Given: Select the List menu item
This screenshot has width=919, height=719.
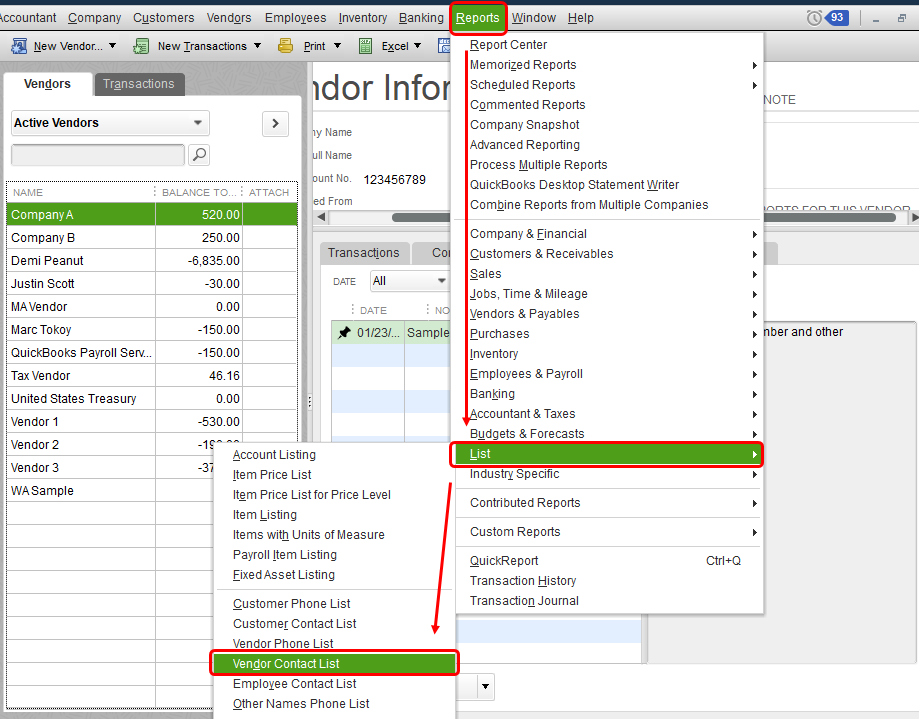Looking at the screenshot, I should click(x=607, y=454).
